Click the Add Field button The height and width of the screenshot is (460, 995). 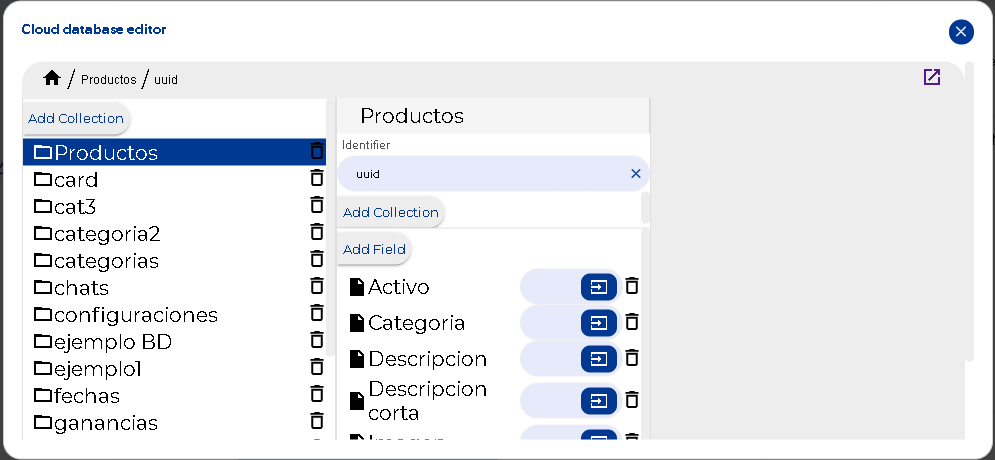(x=374, y=249)
